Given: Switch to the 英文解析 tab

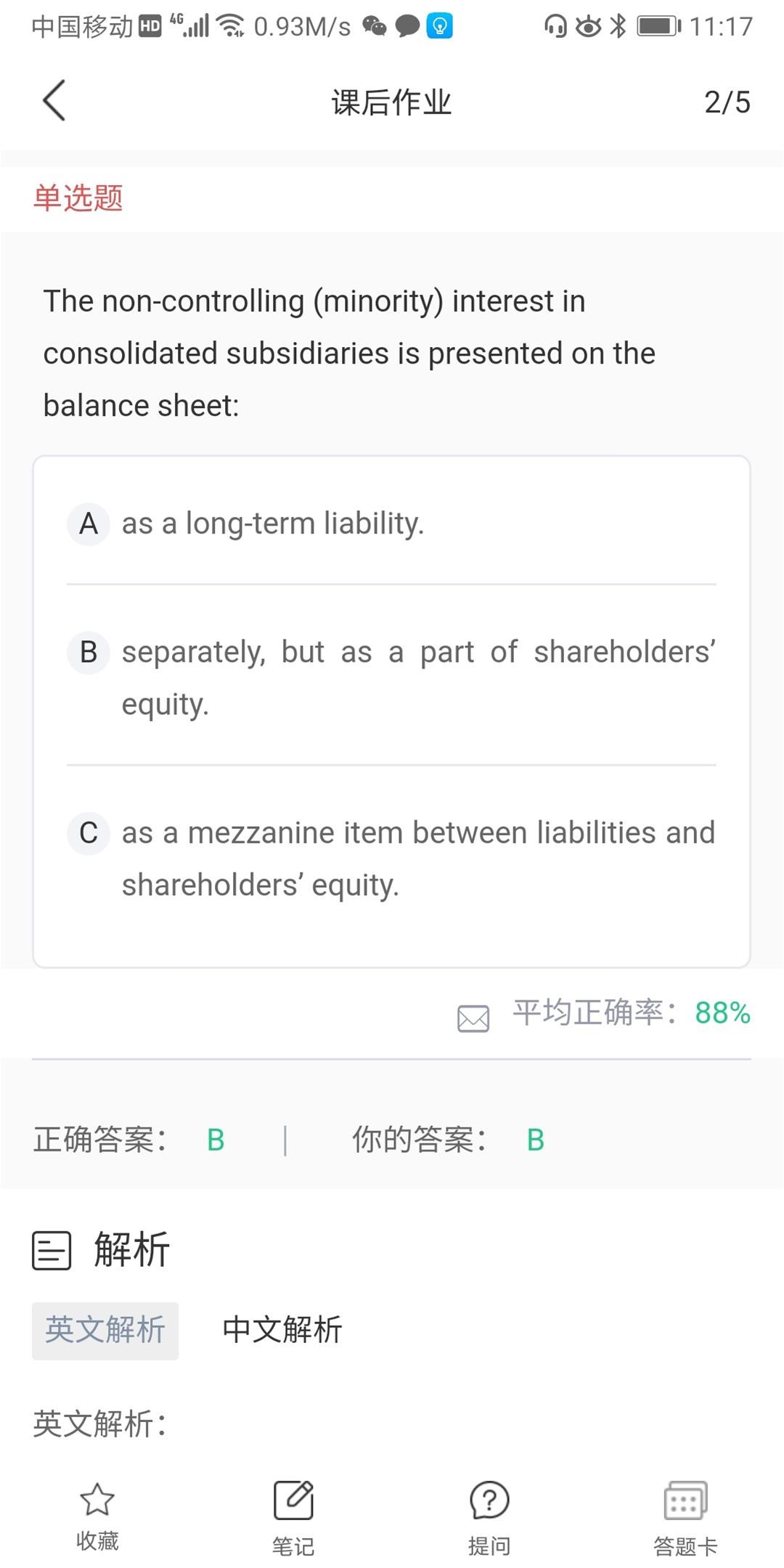Looking at the screenshot, I should [x=105, y=1330].
